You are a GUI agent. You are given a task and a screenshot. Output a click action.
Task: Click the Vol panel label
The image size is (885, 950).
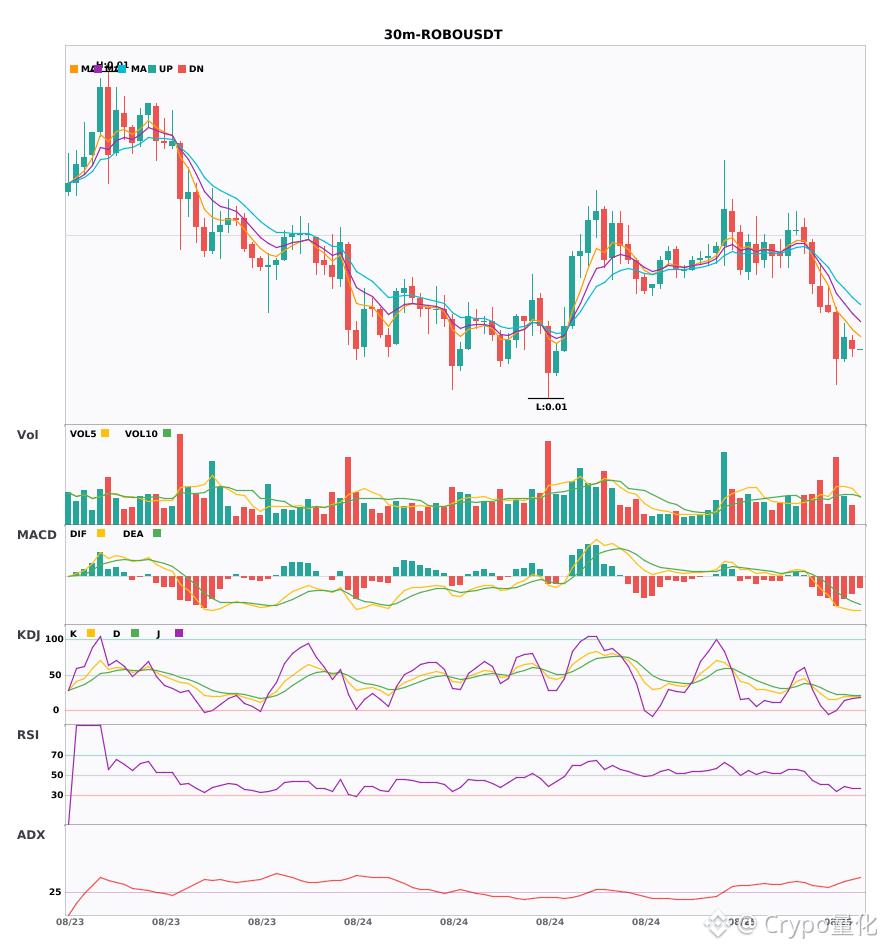click(28, 435)
